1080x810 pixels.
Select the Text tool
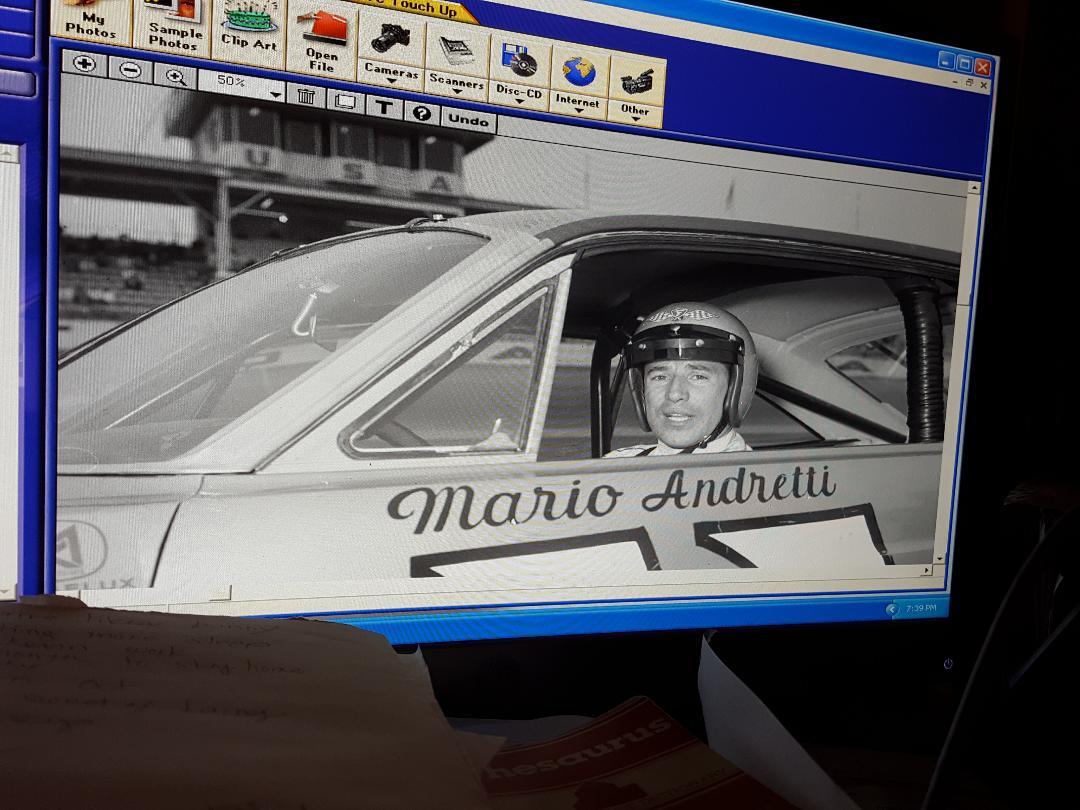click(384, 107)
